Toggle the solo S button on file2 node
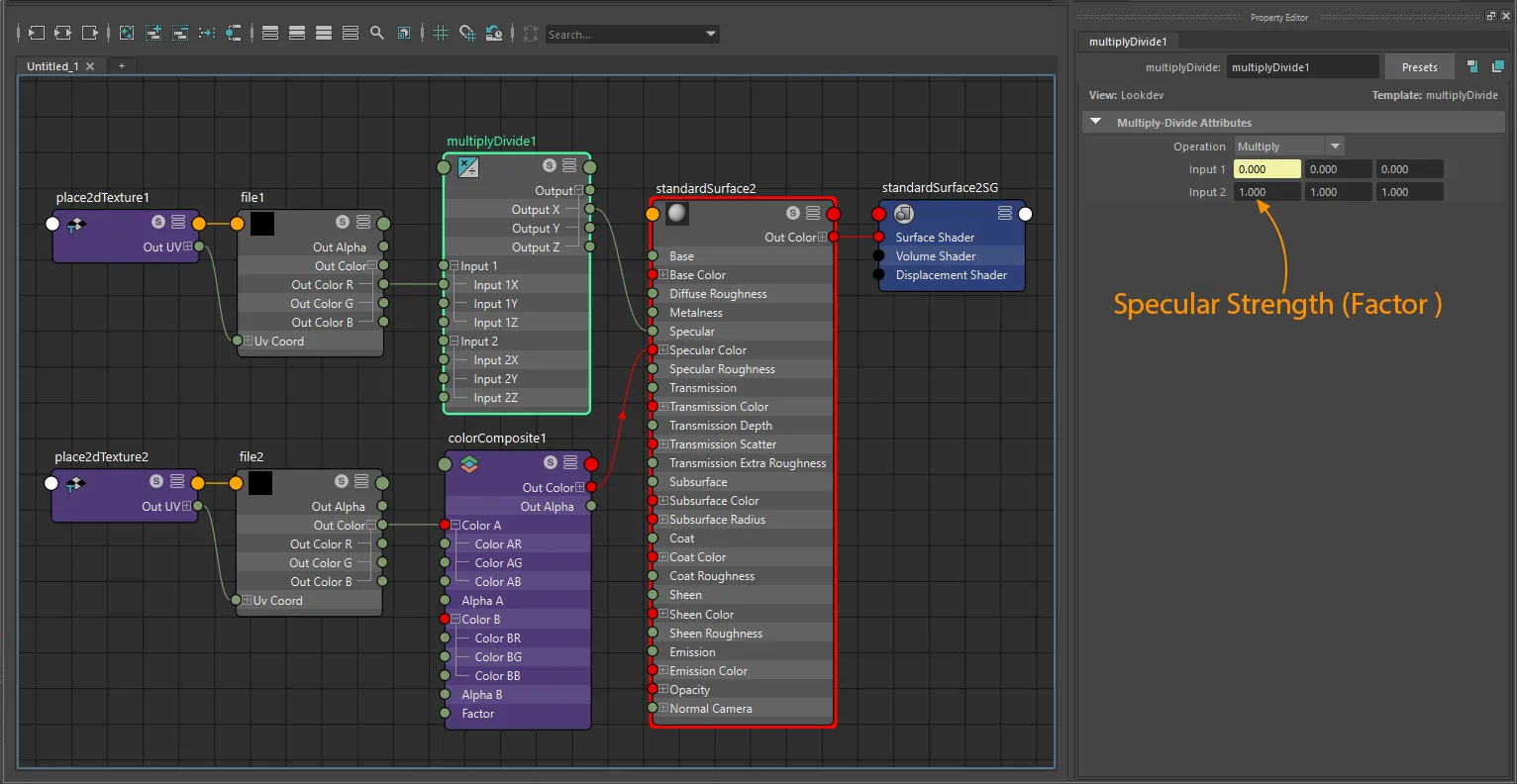 click(x=341, y=481)
